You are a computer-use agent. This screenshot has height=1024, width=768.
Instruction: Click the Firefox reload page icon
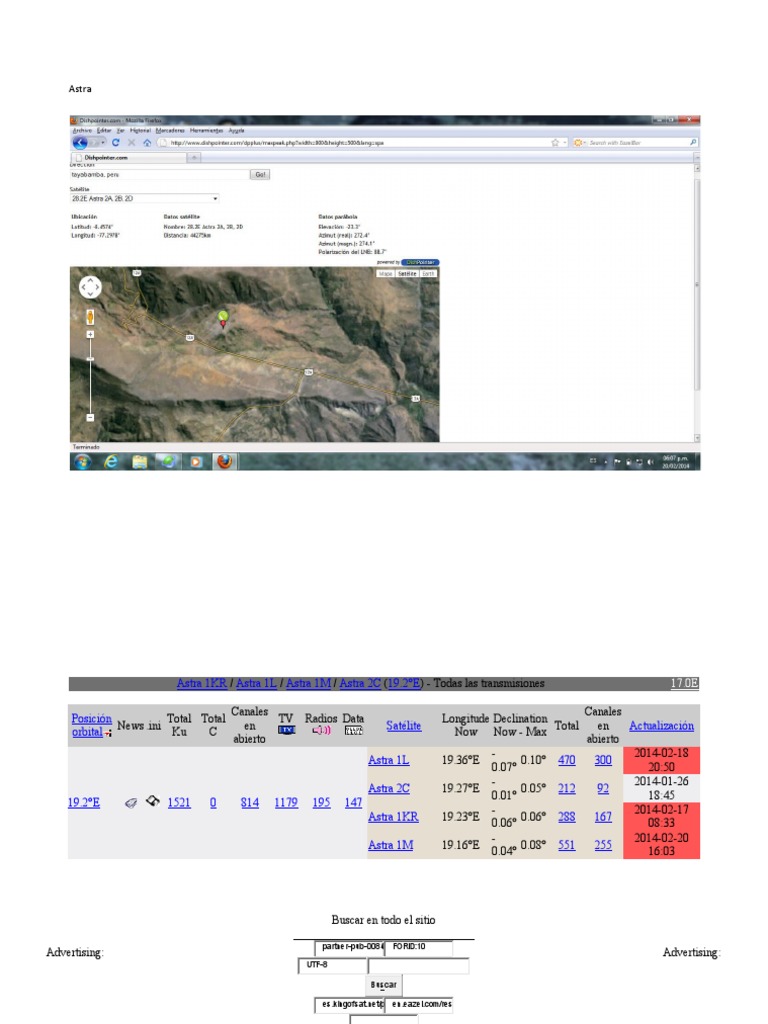(116, 142)
